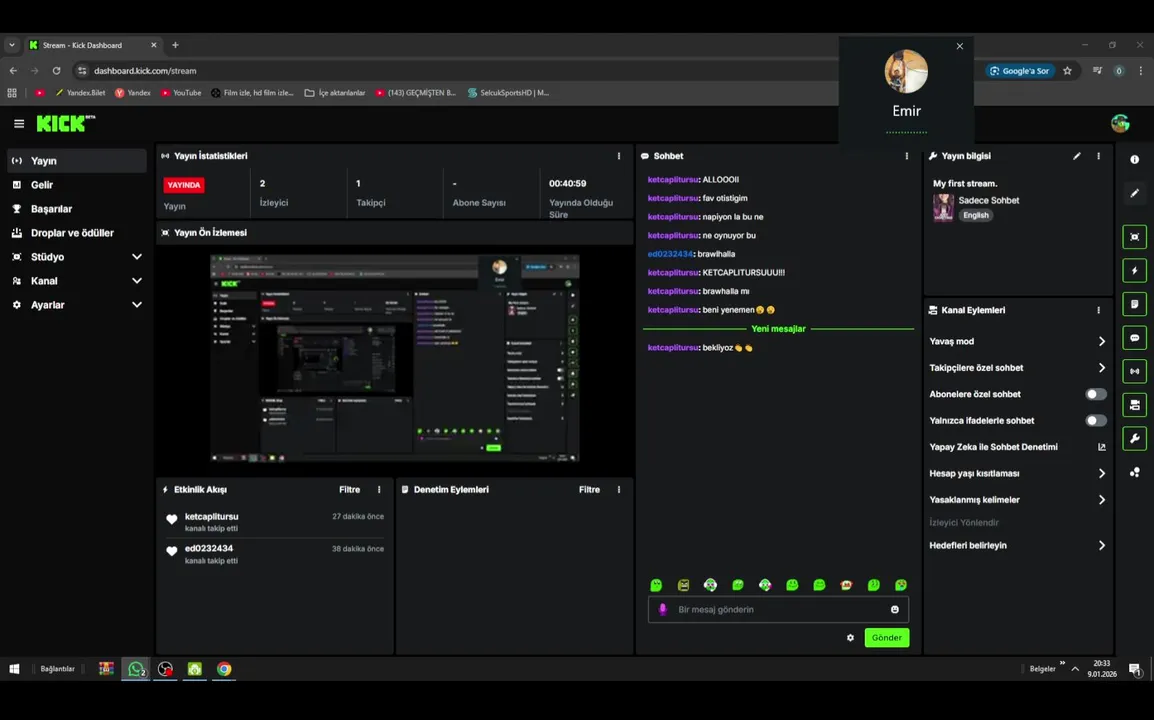Toggle channel actions widget in right sidebar
Screen dimensions: 1154x720
(x=1135, y=406)
